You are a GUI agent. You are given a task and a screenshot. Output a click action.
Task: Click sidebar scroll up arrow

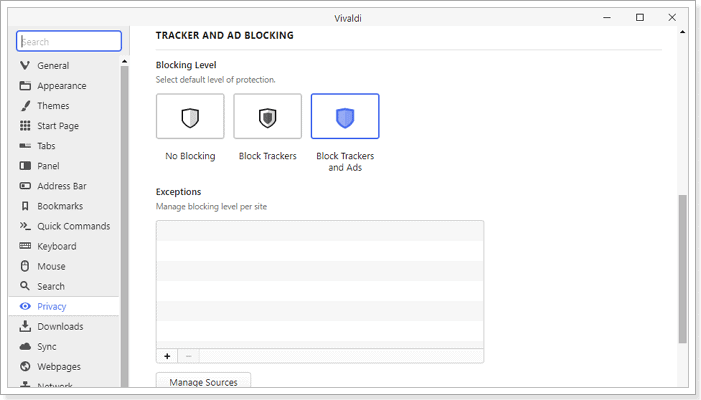click(x=124, y=62)
